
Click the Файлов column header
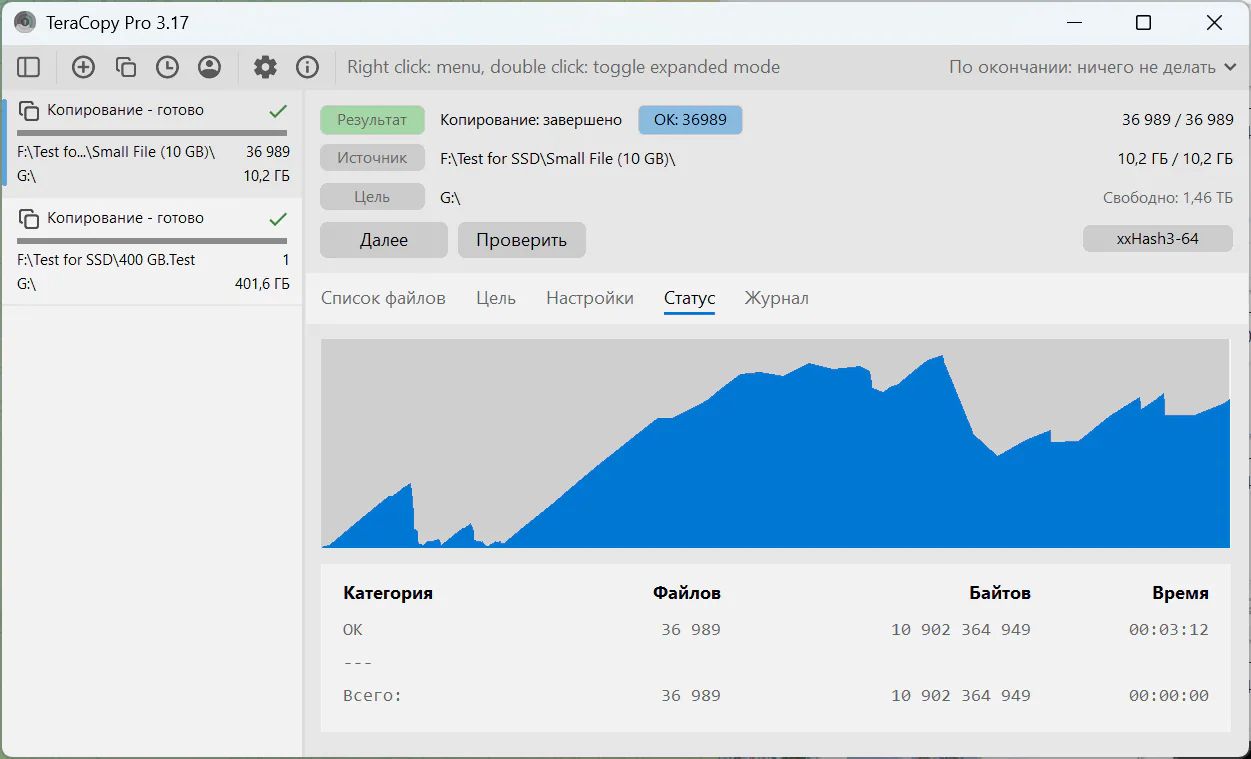[686, 593]
